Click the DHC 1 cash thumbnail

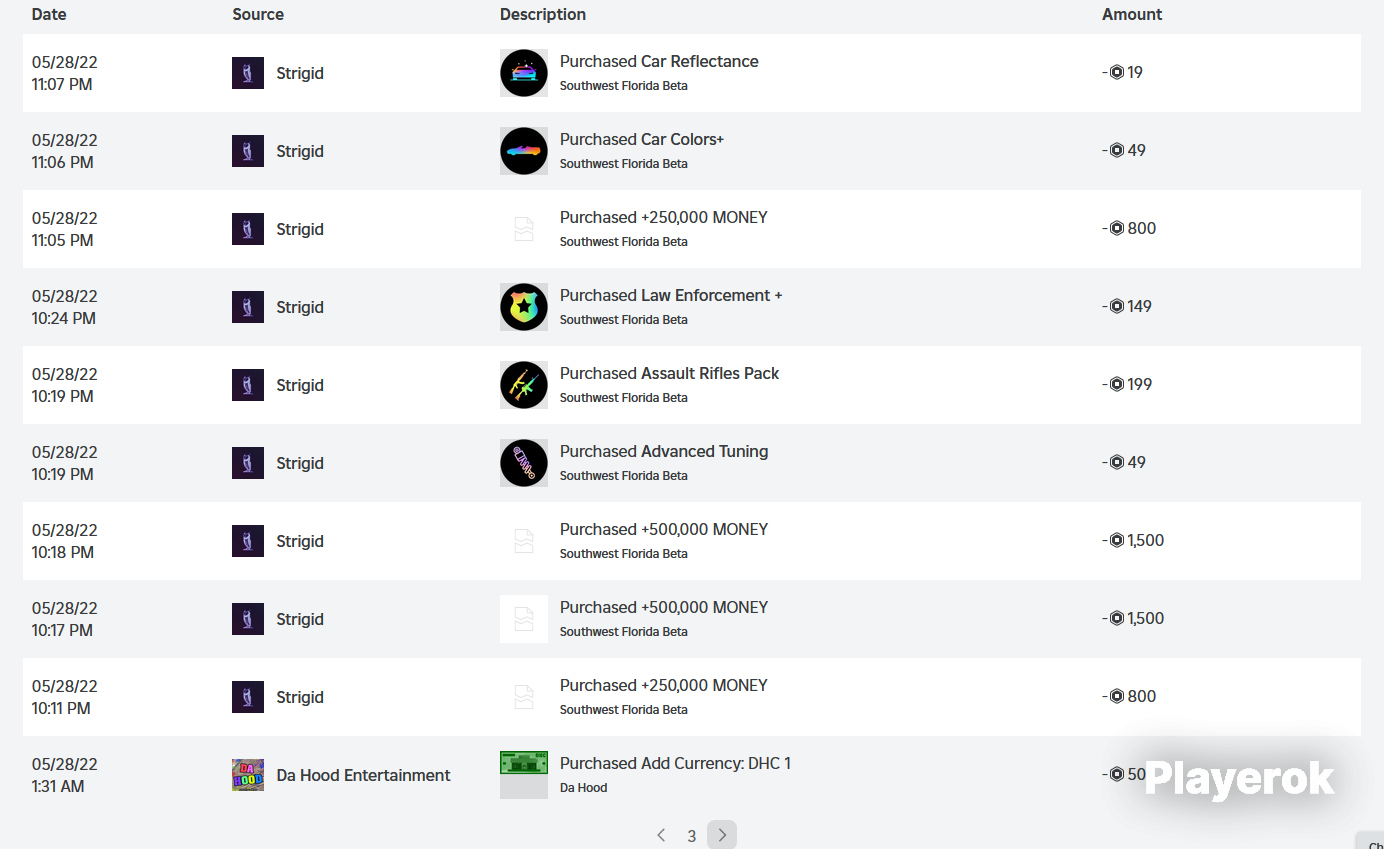click(524, 775)
